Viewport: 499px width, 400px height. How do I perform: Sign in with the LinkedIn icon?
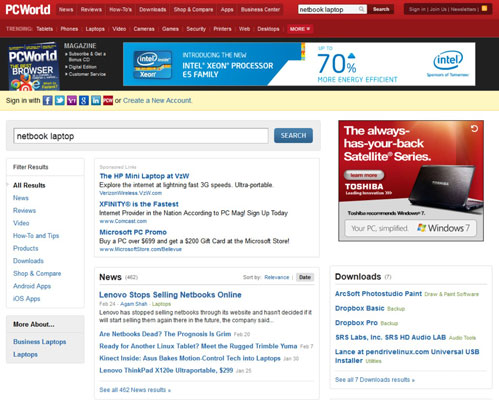pos(96,100)
